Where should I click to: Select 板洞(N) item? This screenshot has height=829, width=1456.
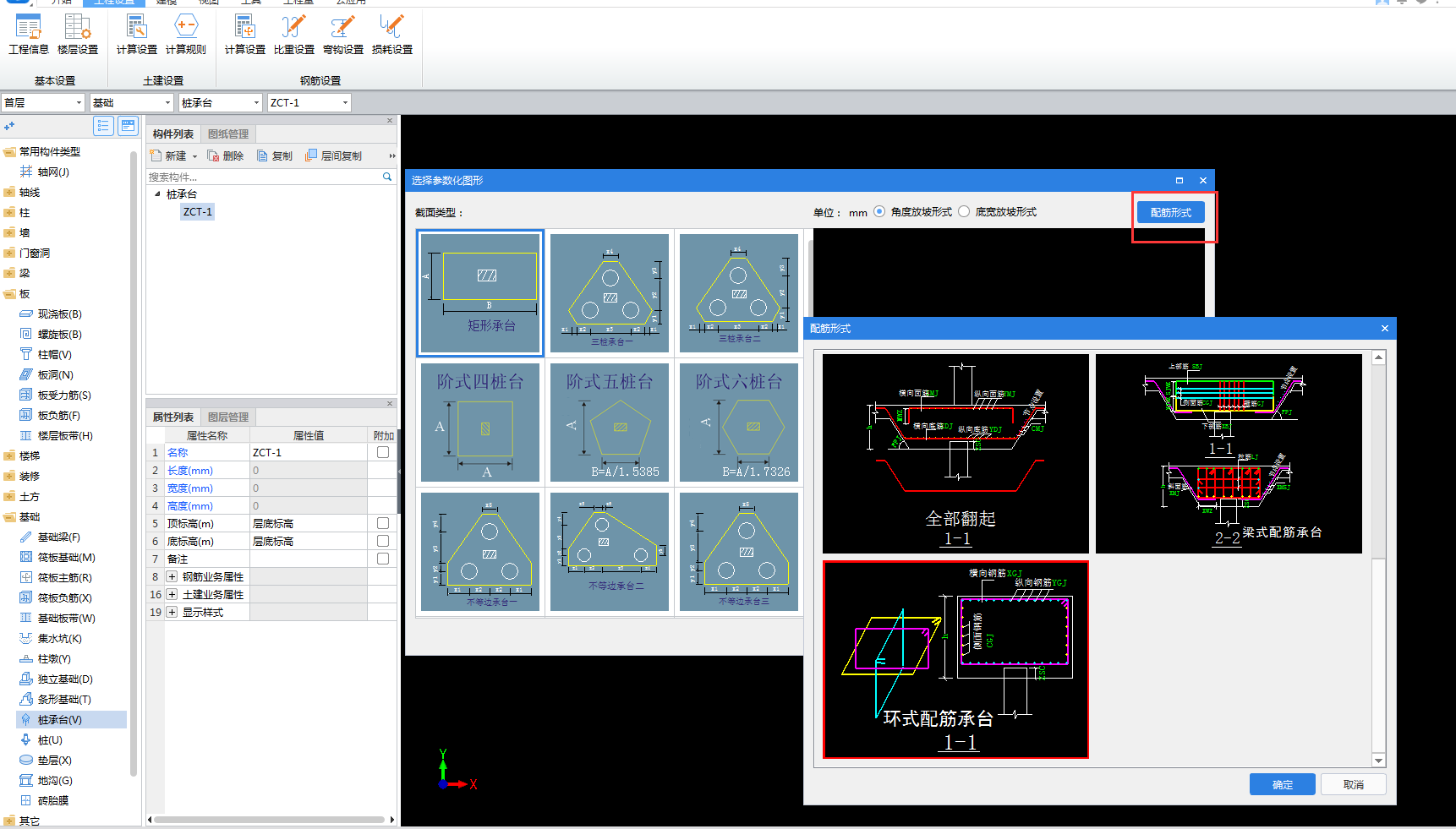click(x=47, y=374)
